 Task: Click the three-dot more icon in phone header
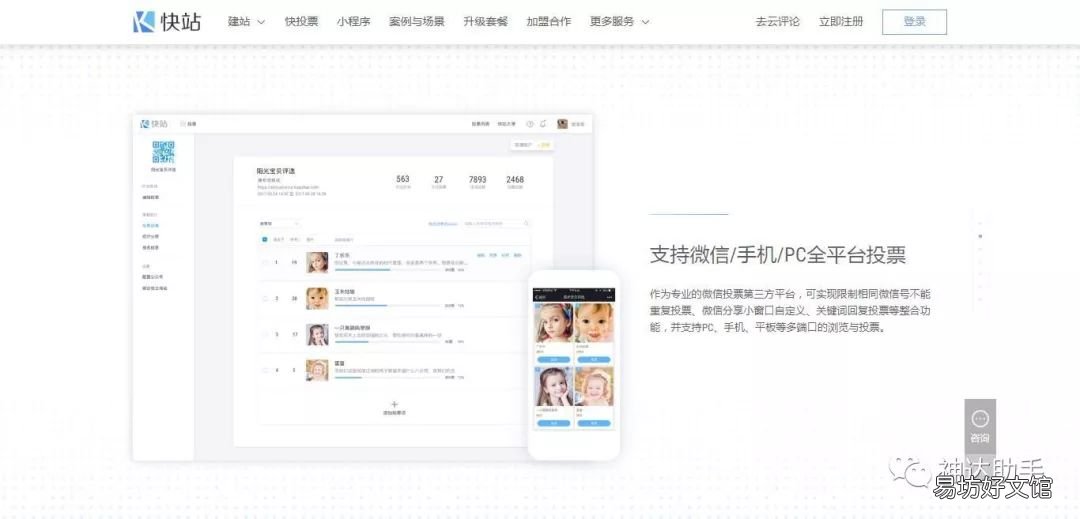[x=608, y=297]
